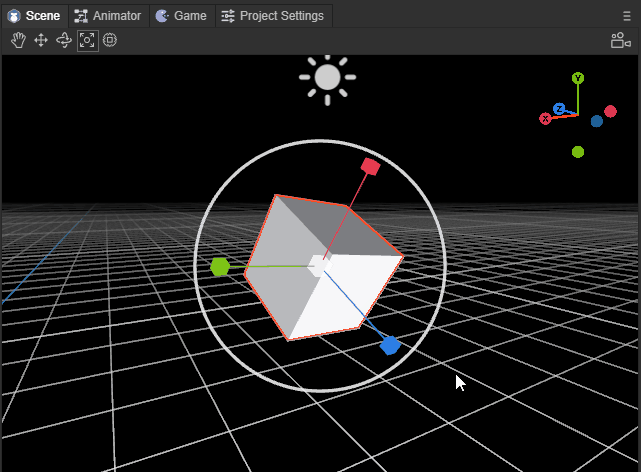Select the Scale tool
Image resolution: width=641 pixels, height=472 pixels.
(x=88, y=40)
